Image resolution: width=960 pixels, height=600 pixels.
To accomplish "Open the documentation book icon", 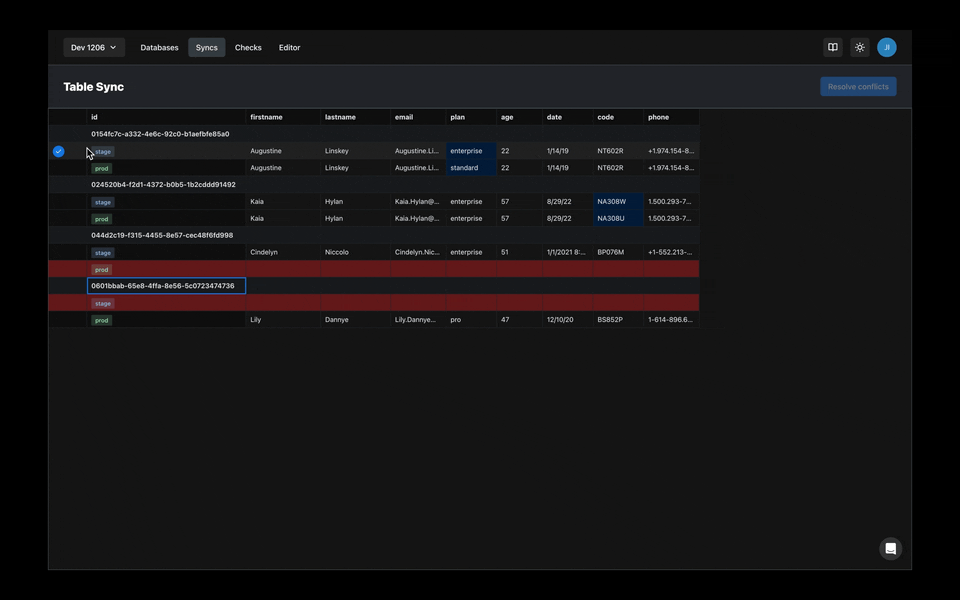I will [833, 47].
